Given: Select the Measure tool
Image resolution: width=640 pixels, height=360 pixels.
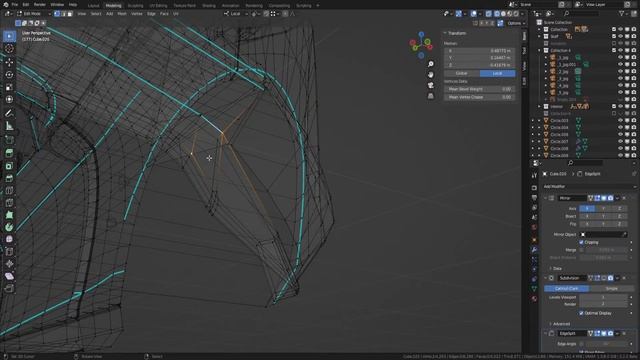Looking at the screenshot, I should click(x=9, y=126).
